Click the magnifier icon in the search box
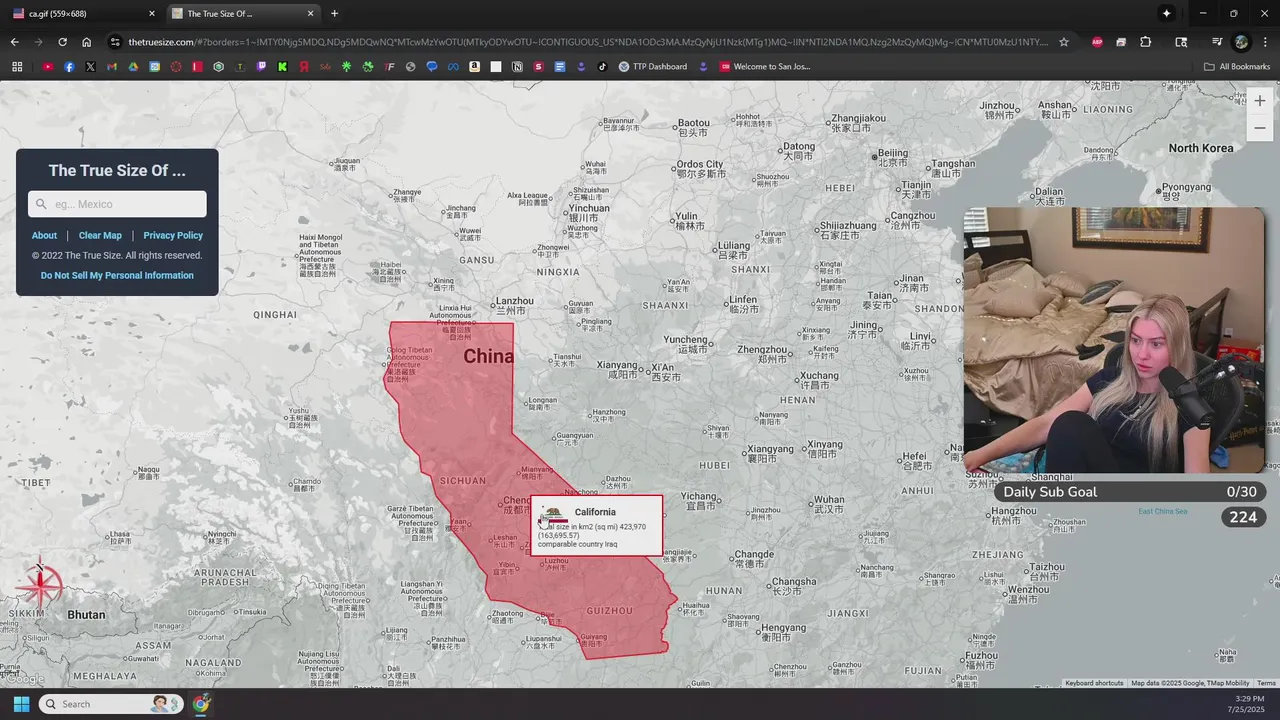This screenshot has height=720, width=1280. click(x=41, y=204)
